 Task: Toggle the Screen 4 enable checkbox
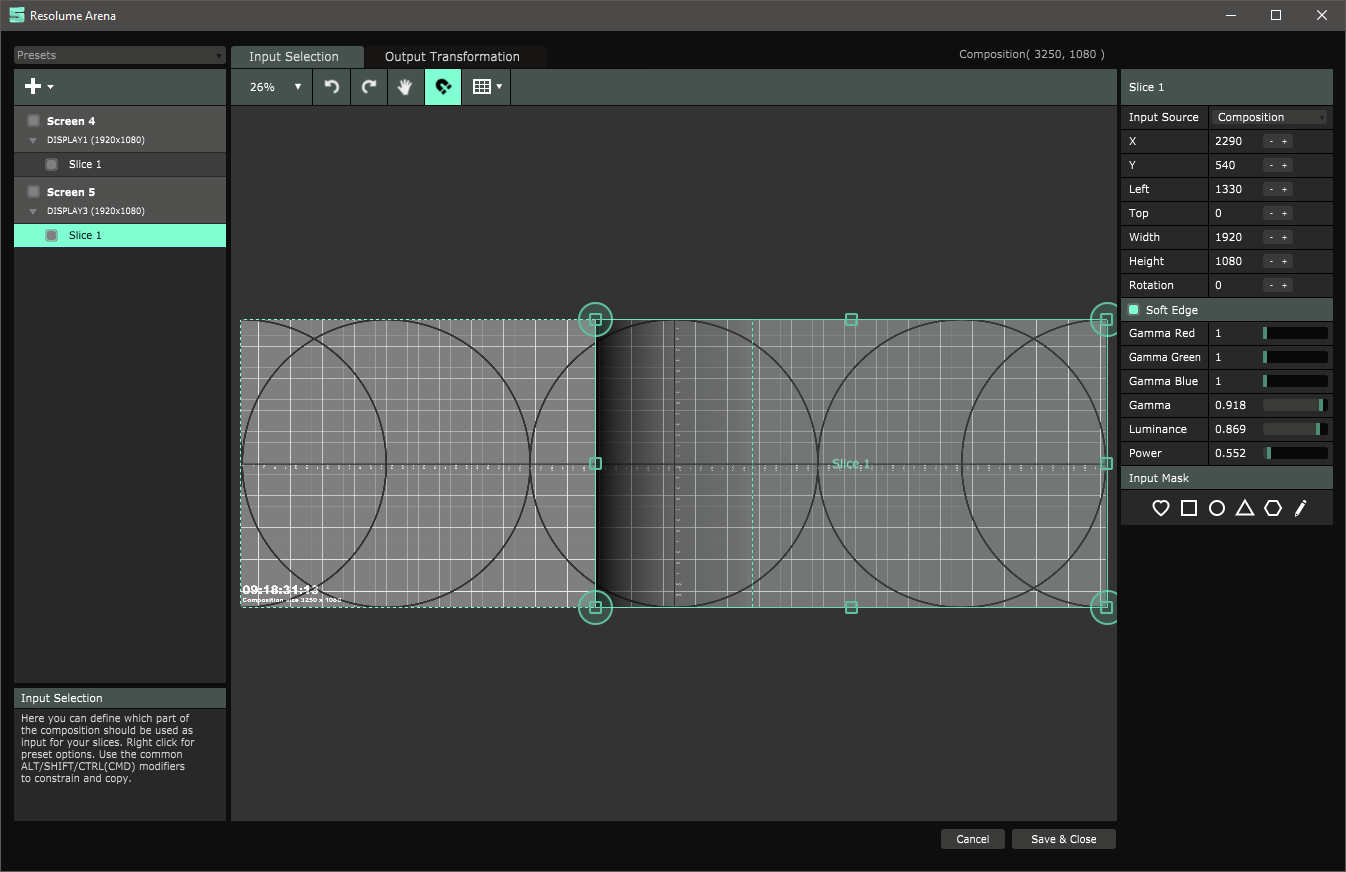coord(34,121)
